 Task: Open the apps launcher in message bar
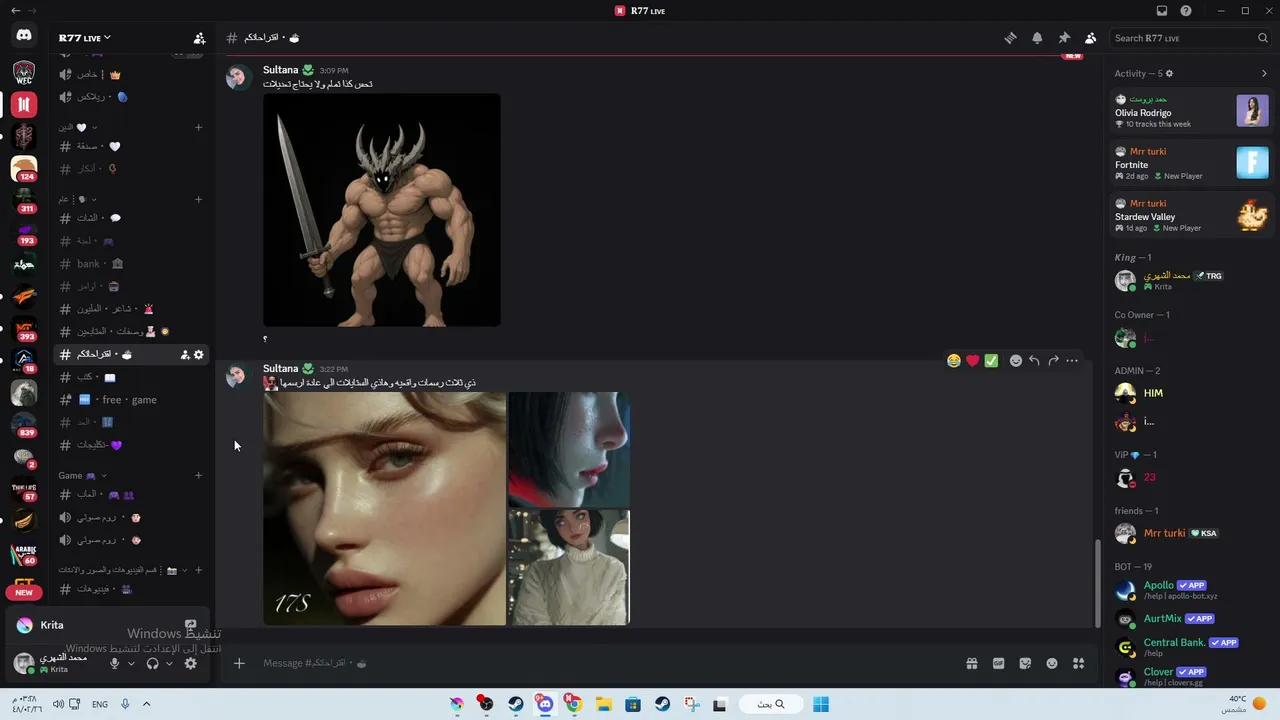pos(1078,663)
